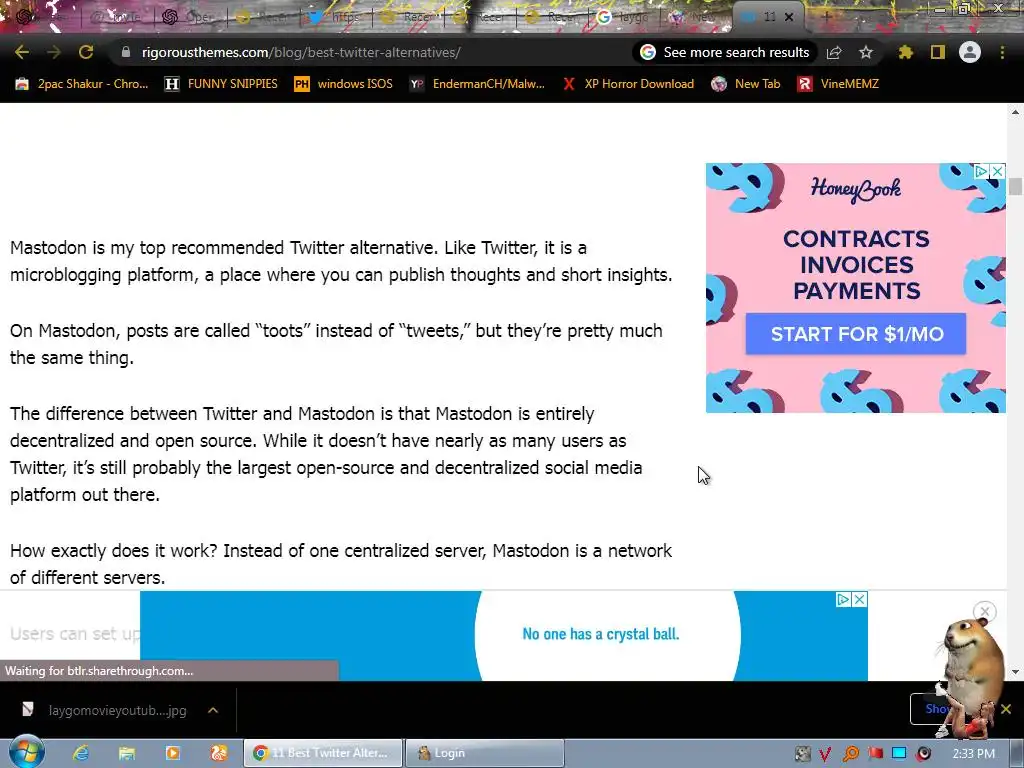Viewport: 1024px width, 768px height.
Task: Click blue monitor tray icon
Action: pyautogui.click(x=899, y=754)
